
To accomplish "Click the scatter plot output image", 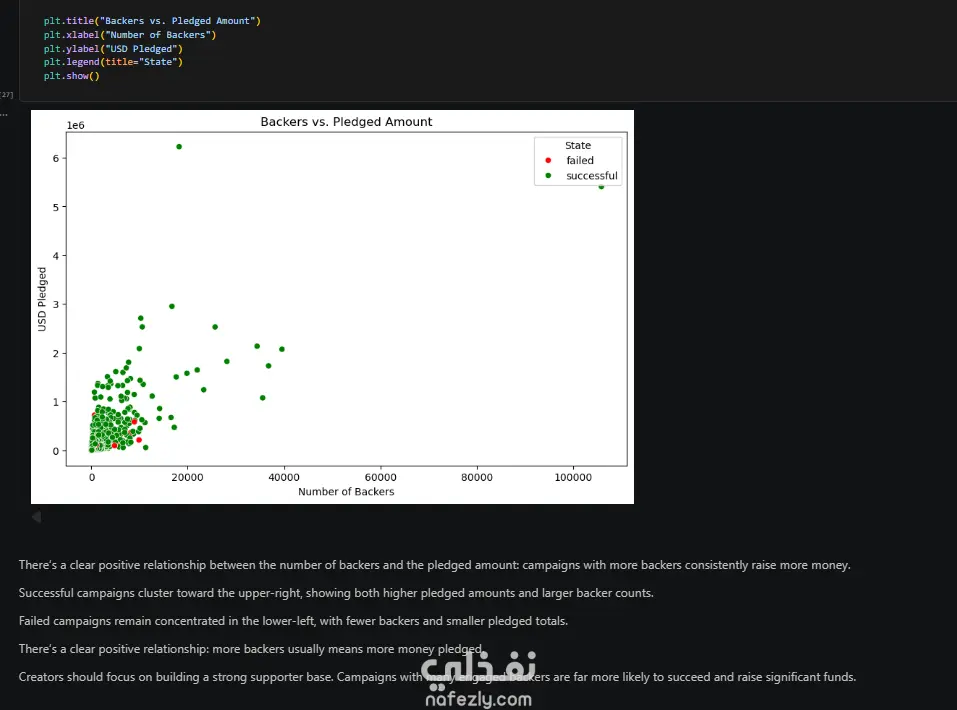I will [332, 306].
